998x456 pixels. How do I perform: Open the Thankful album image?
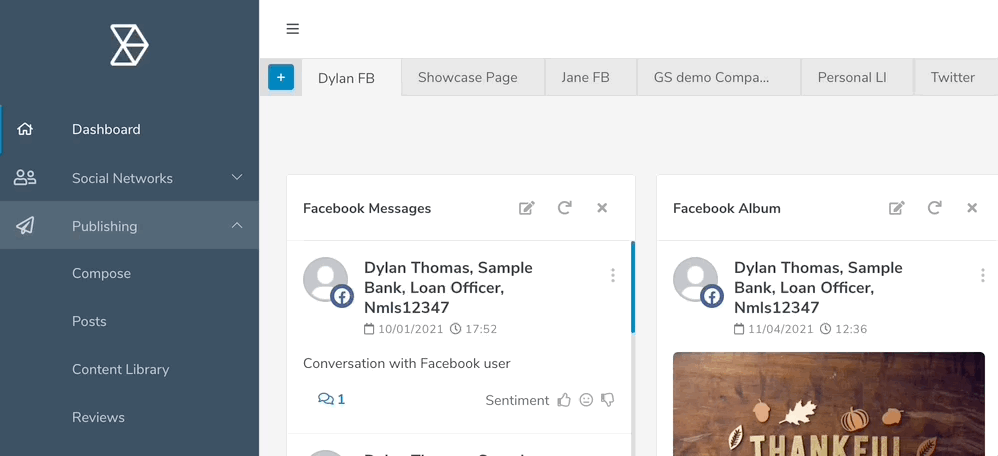click(x=829, y=404)
